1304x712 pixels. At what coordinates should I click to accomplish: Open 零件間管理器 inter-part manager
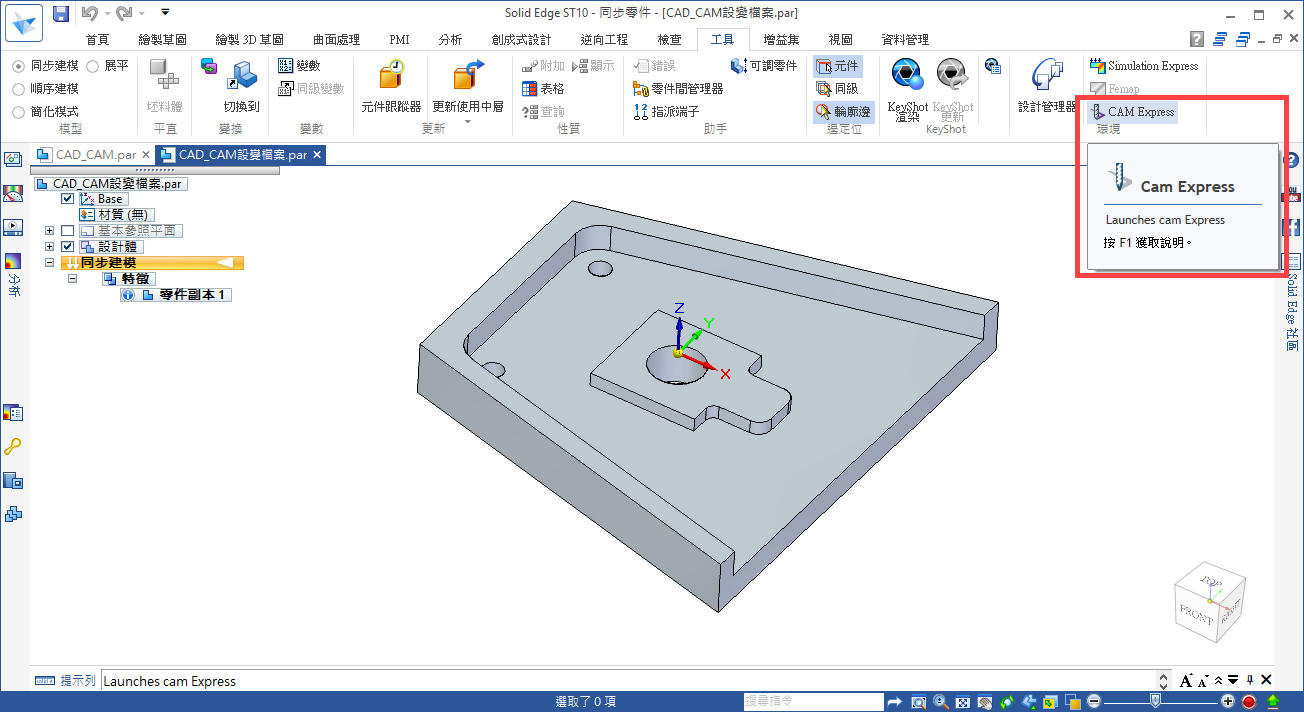(x=679, y=89)
